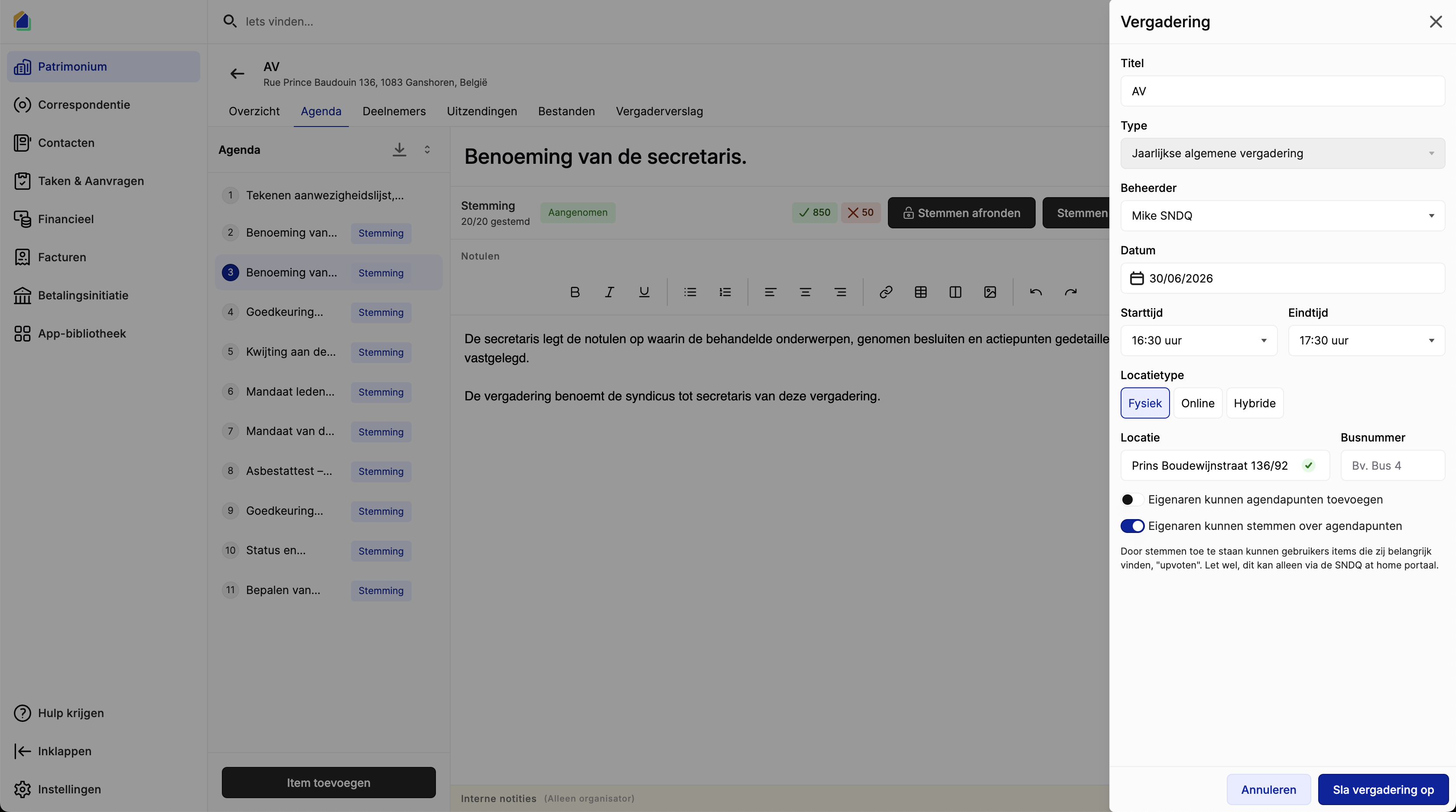Open the date picker calendar icon
This screenshot has height=812, width=1456.
pyautogui.click(x=1137, y=279)
